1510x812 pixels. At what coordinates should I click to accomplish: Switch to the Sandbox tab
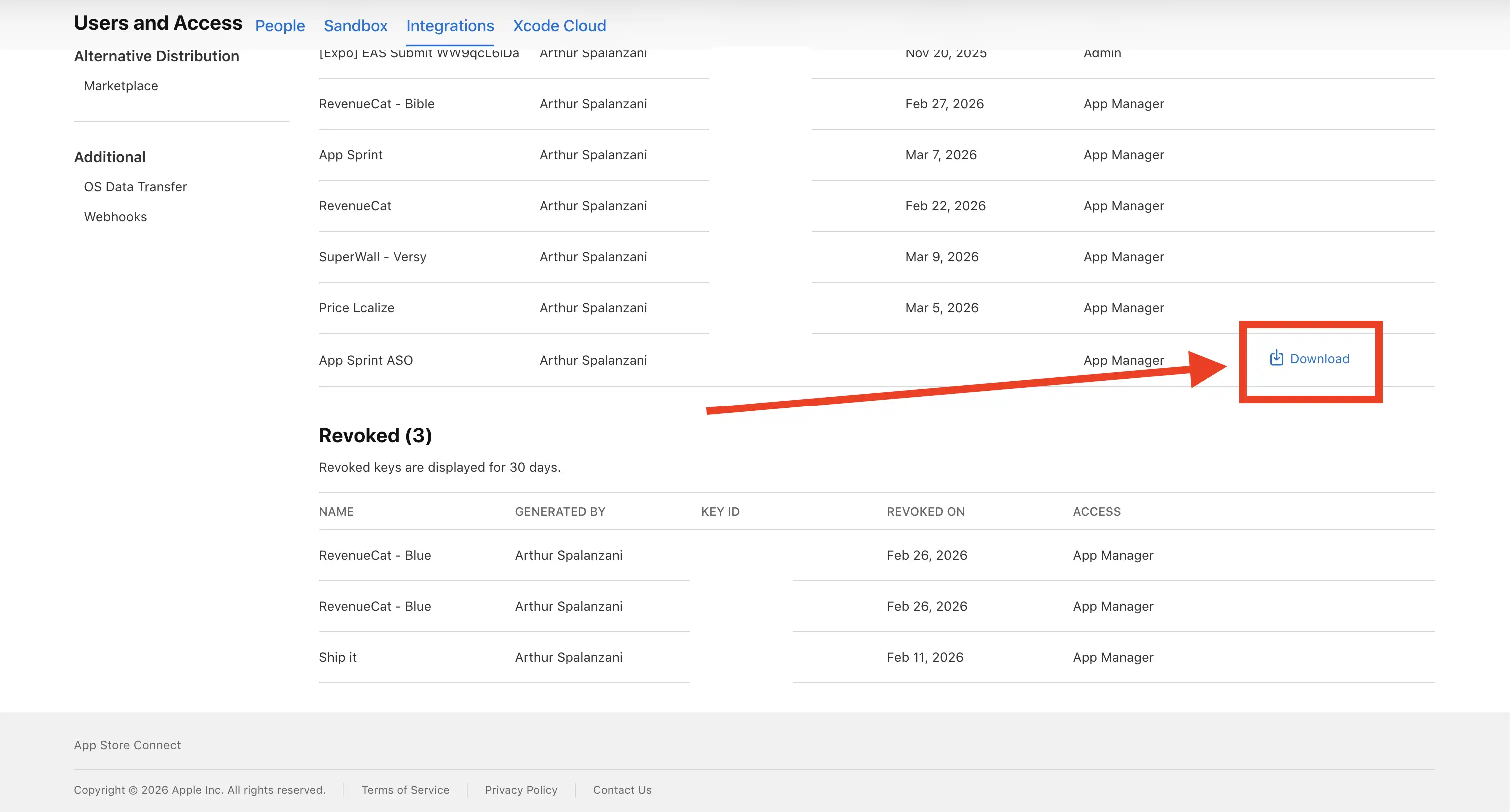click(356, 26)
